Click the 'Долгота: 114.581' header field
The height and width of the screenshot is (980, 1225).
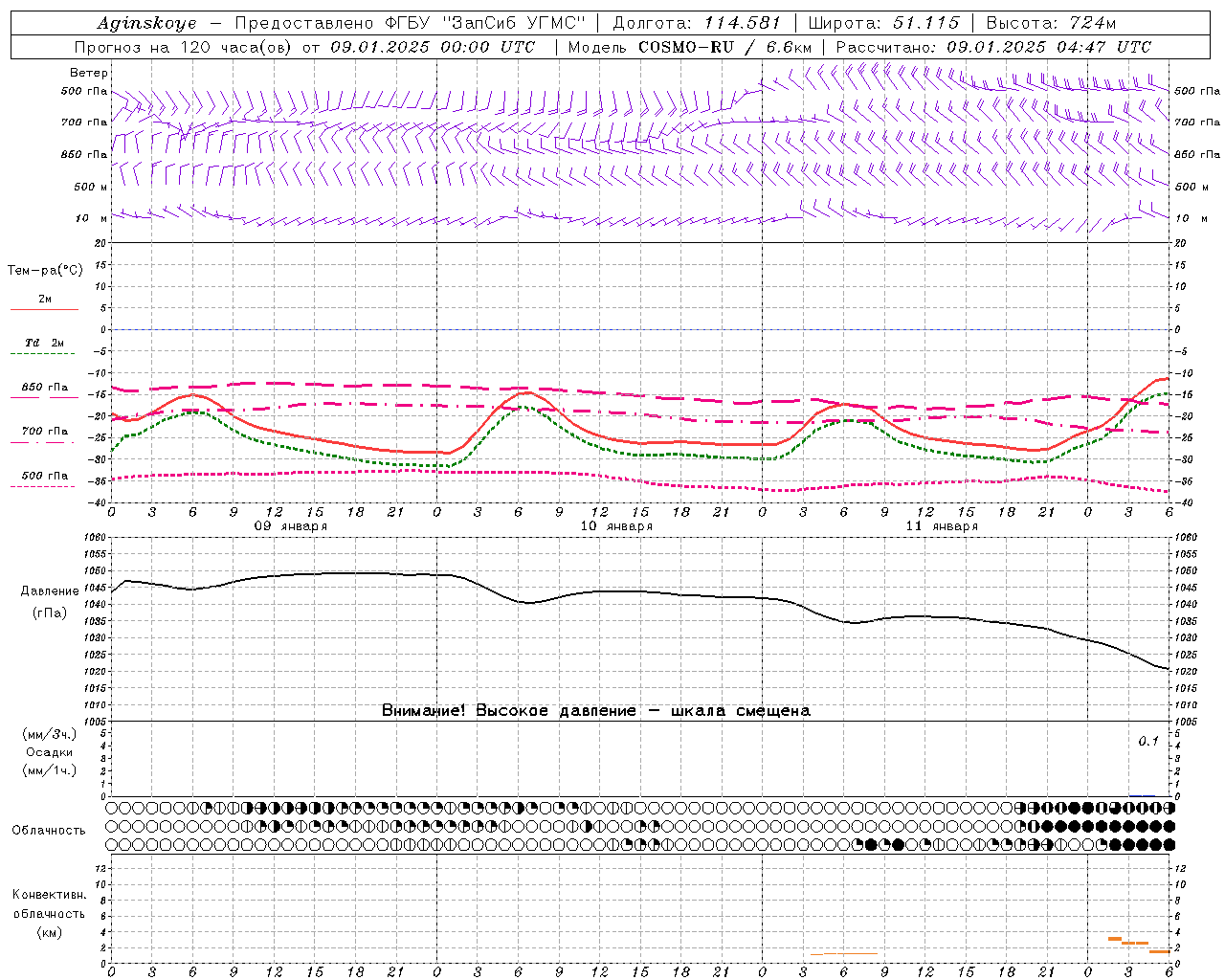coord(697,23)
